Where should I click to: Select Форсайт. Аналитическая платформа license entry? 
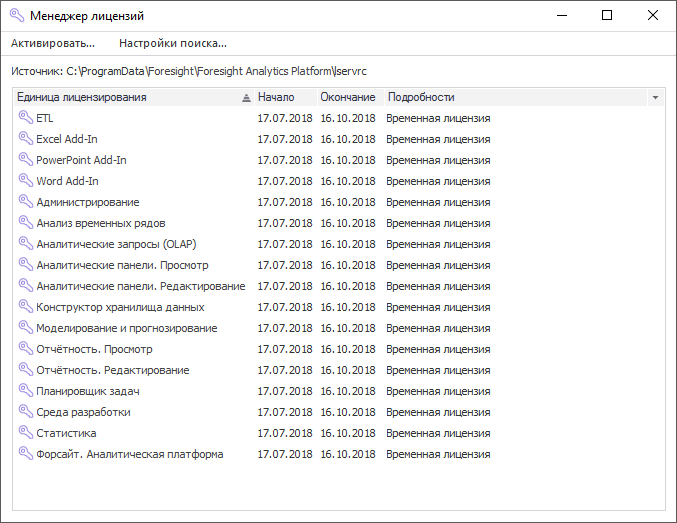click(129, 454)
